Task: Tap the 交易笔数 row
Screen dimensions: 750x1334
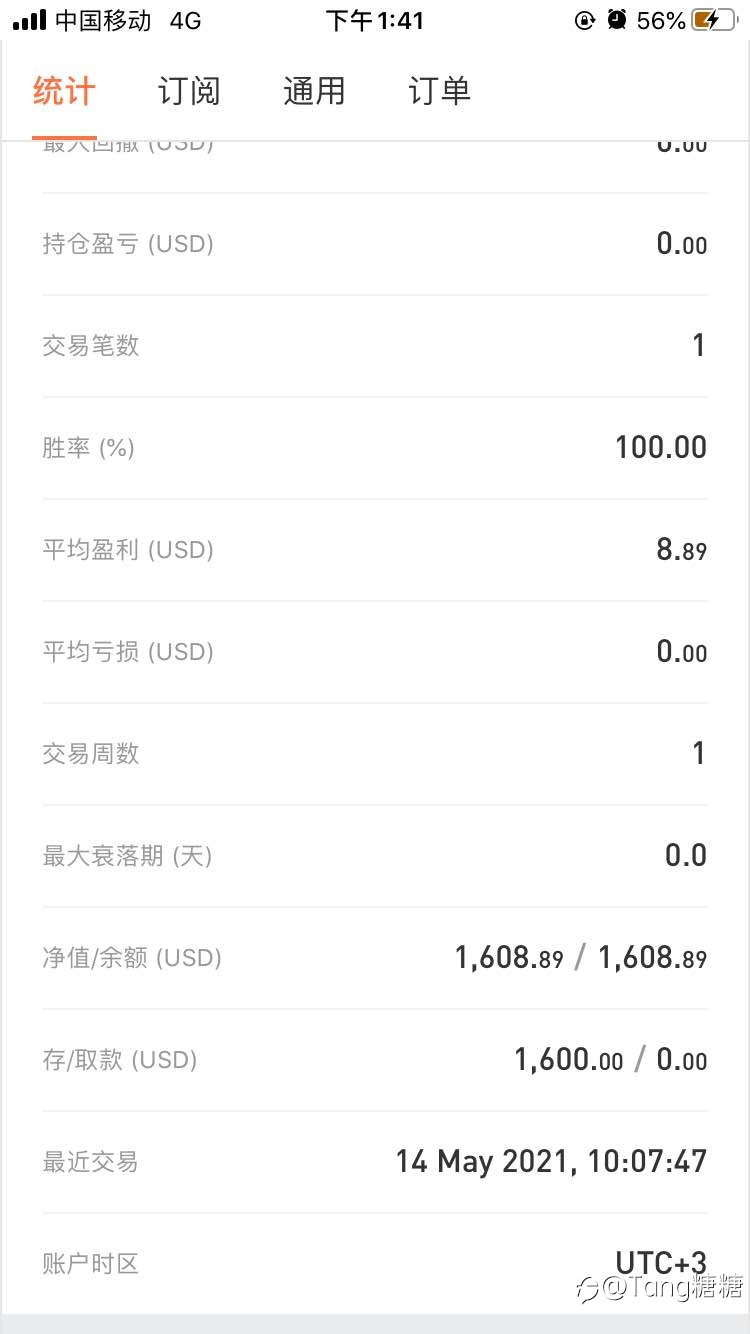Action: pyautogui.click(x=375, y=346)
